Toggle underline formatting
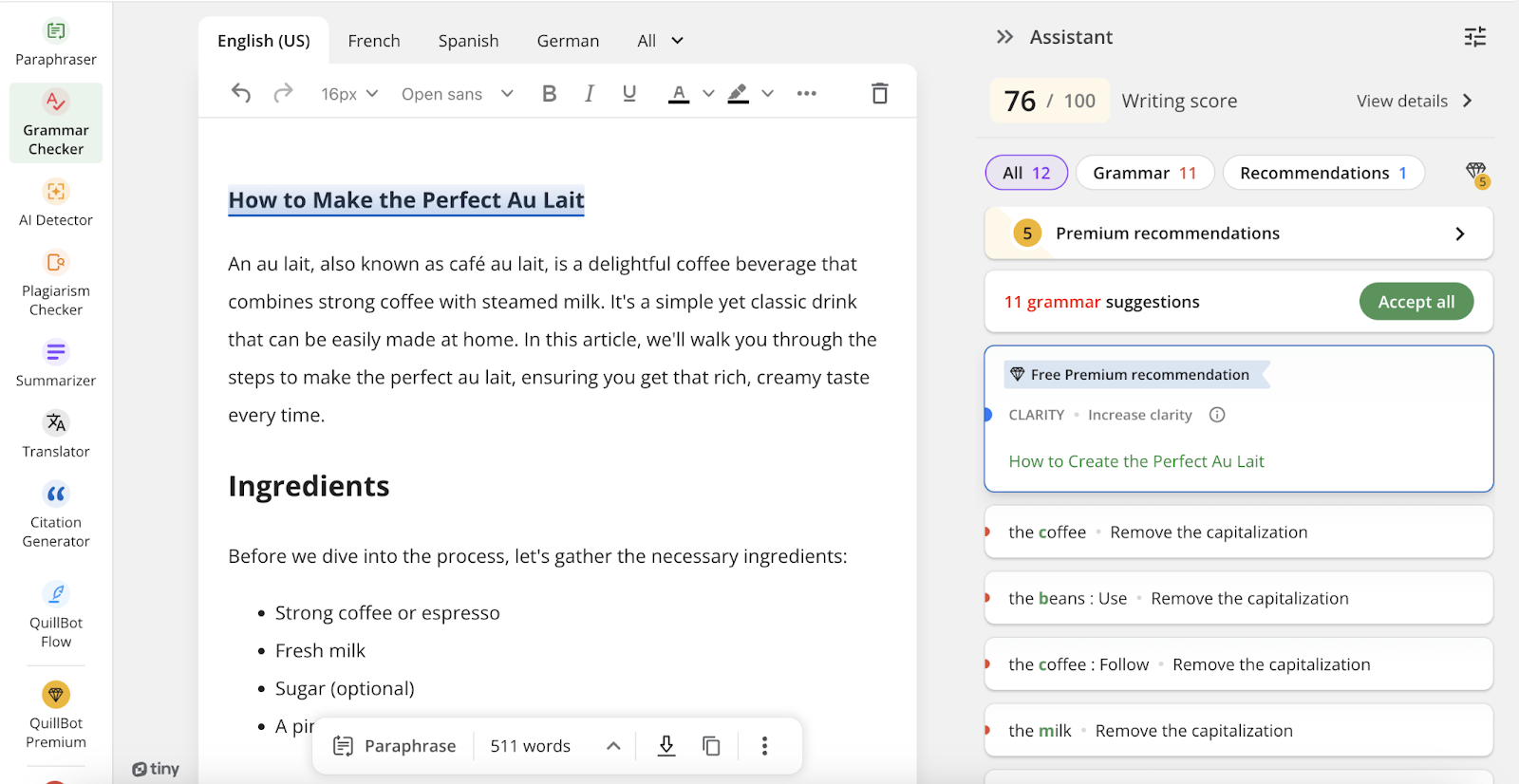Viewport: 1519px width, 784px height. 629,93
